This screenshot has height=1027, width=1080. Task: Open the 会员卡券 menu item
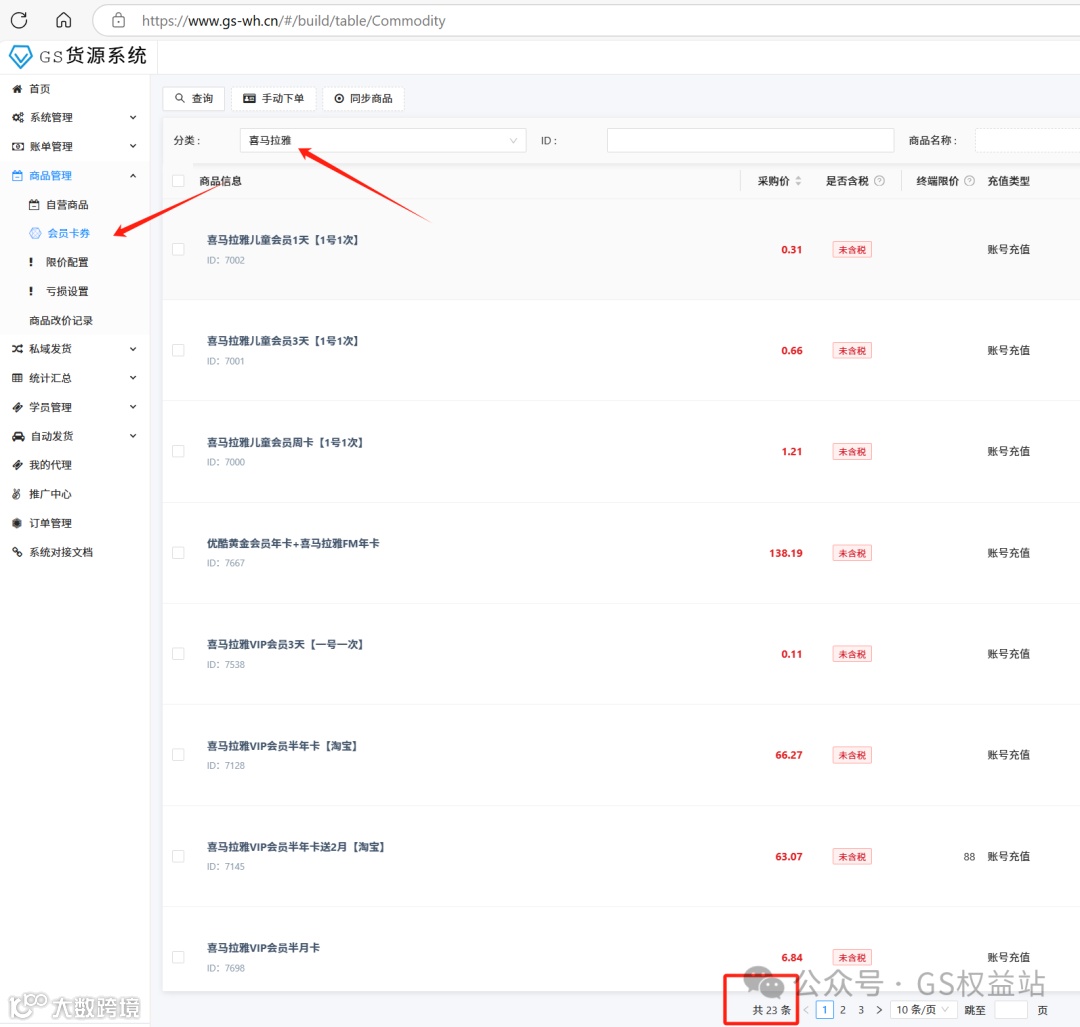(68, 234)
